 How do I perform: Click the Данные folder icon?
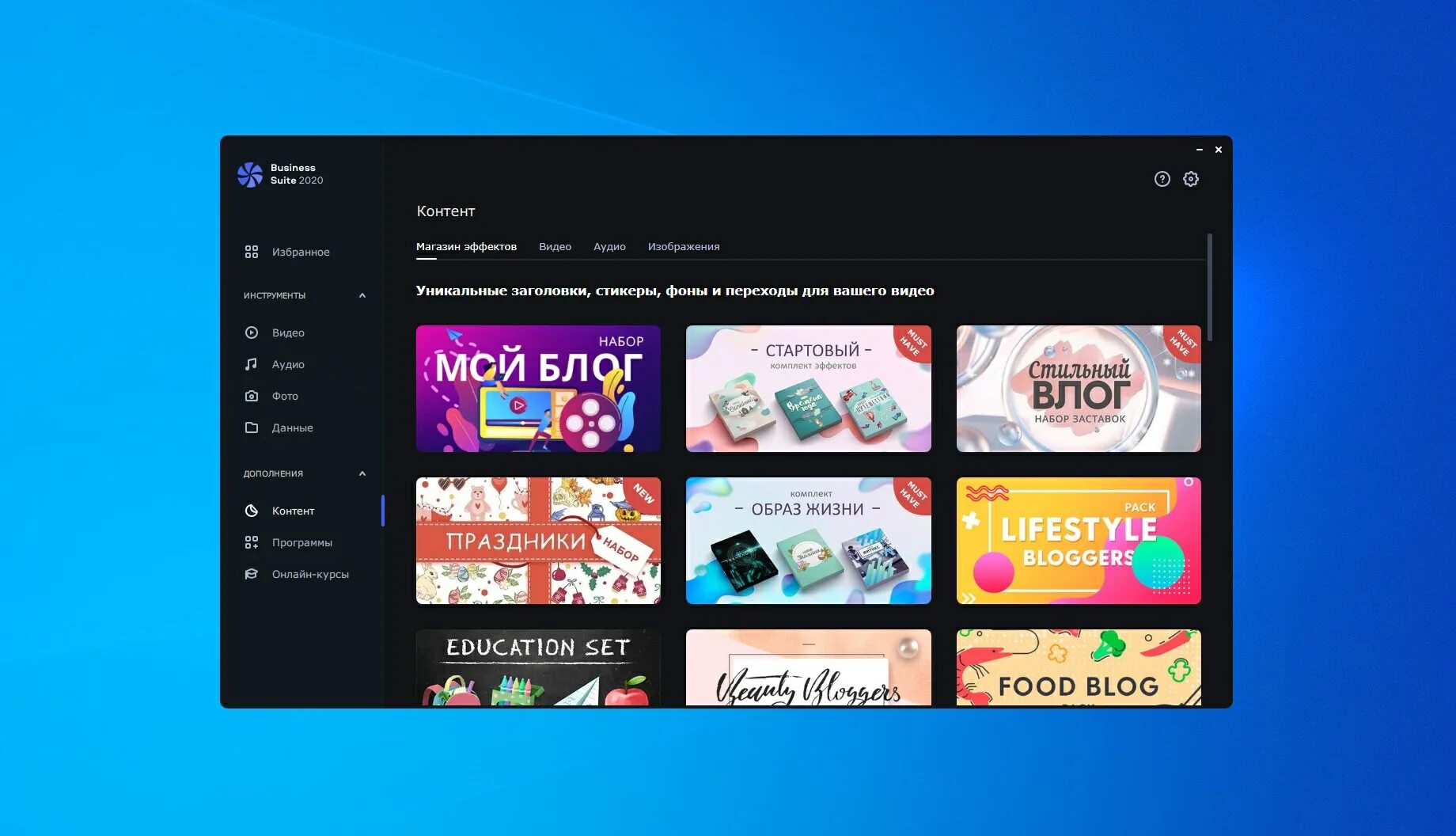click(252, 427)
